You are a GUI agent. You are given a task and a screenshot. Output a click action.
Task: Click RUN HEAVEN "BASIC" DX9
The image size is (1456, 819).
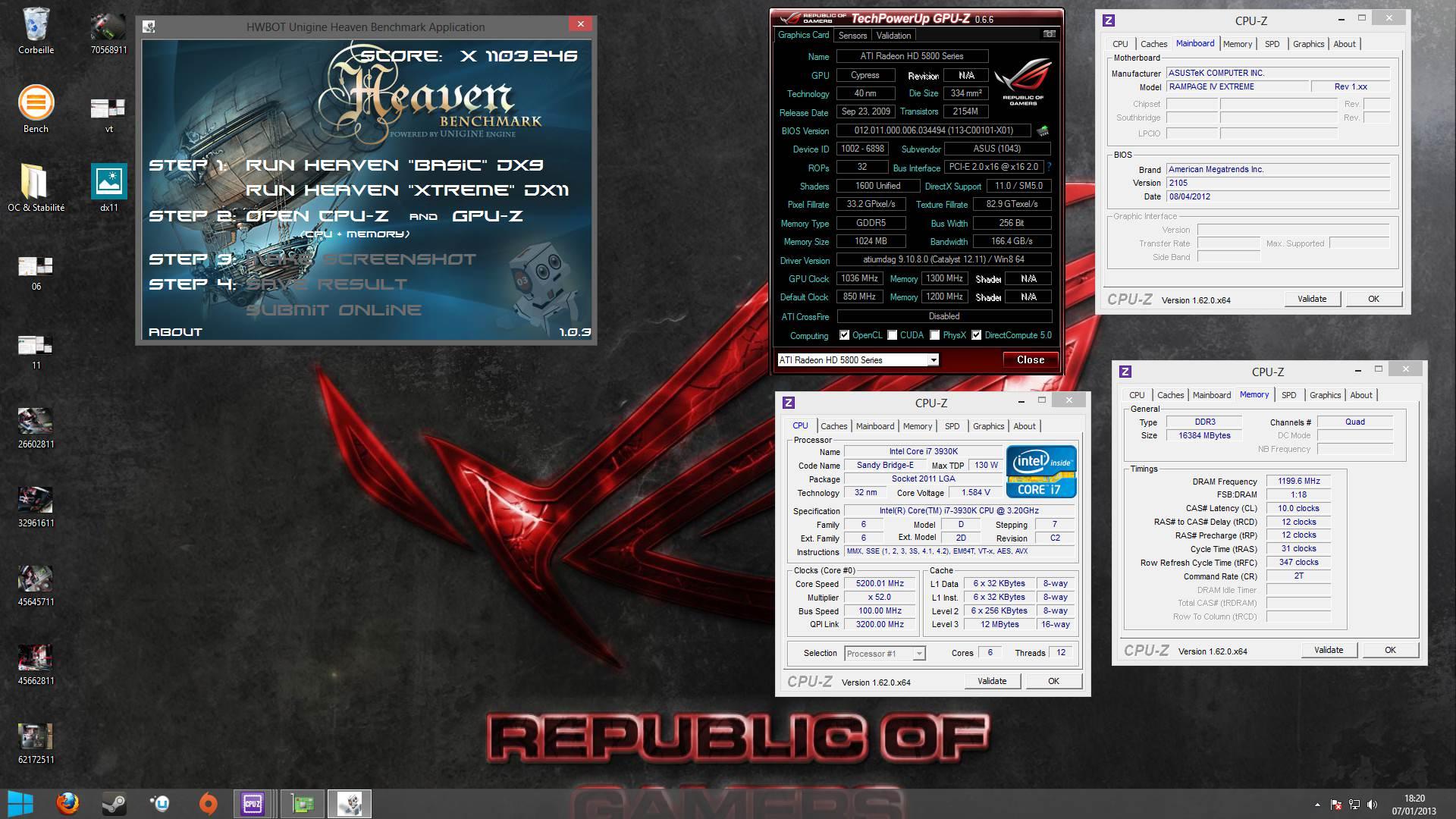pos(394,165)
